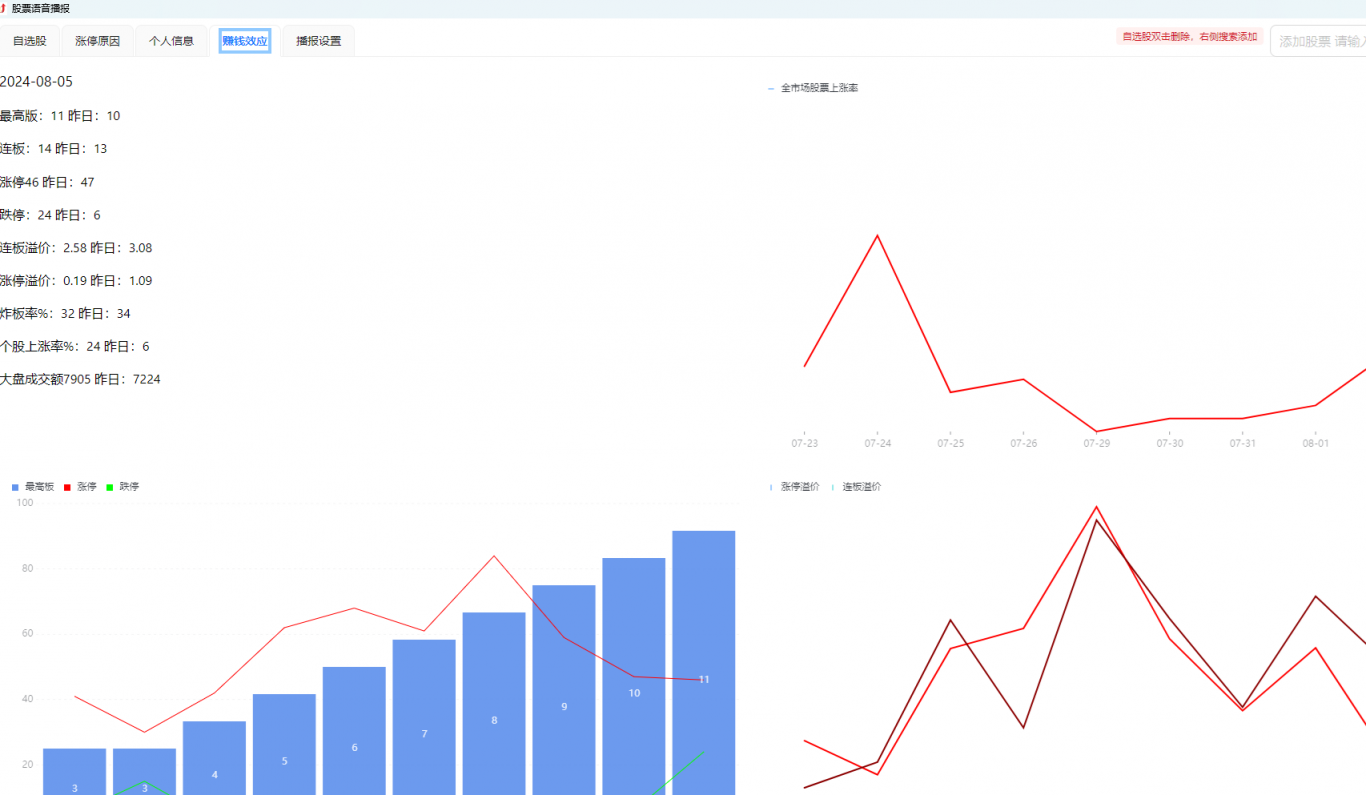Screen dimensions: 1366x795
Task: Toggle the 全市场股票上涨率 legend series
Action: 812,88
